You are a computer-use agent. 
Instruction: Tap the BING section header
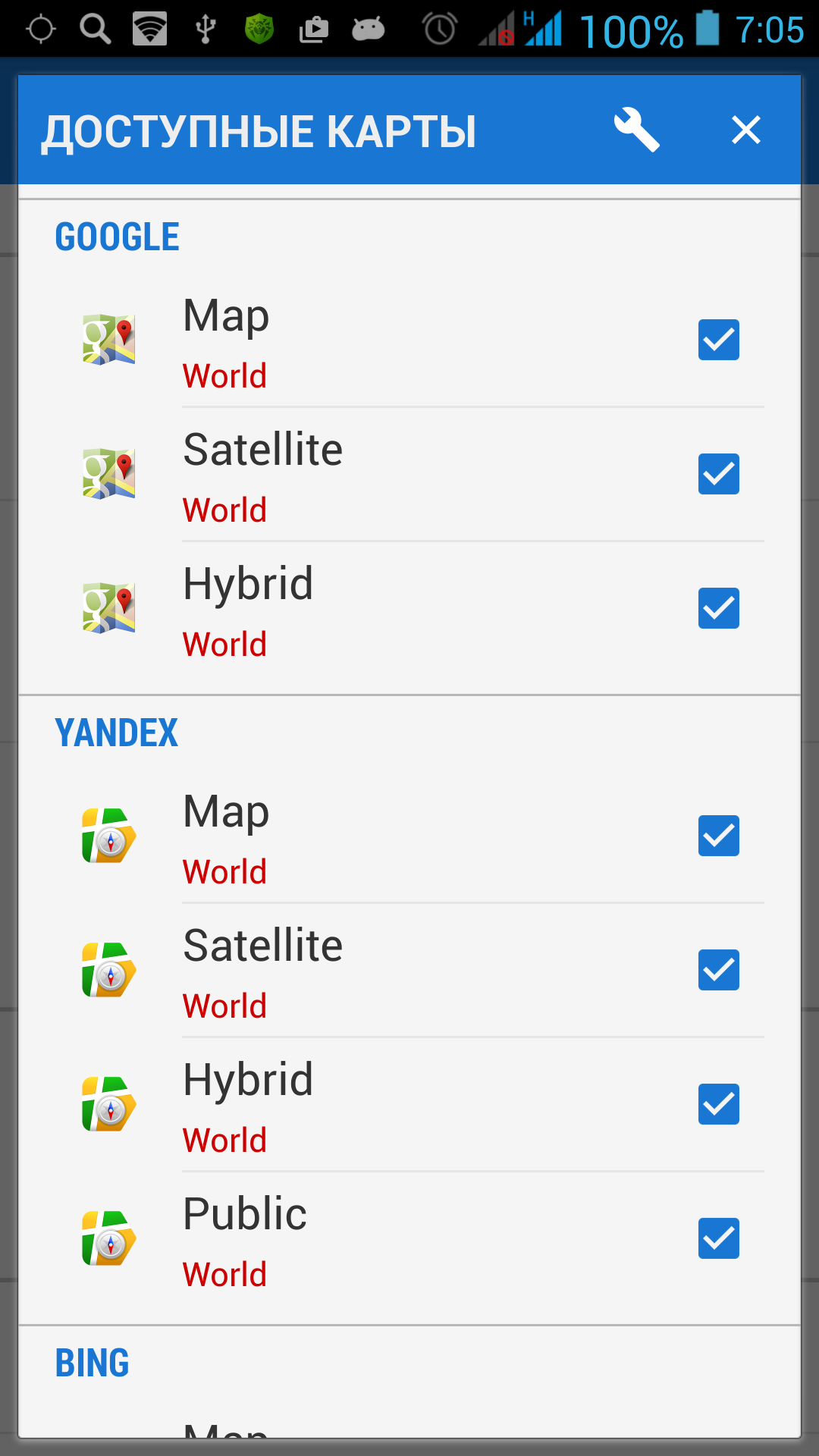click(93, 1363)
